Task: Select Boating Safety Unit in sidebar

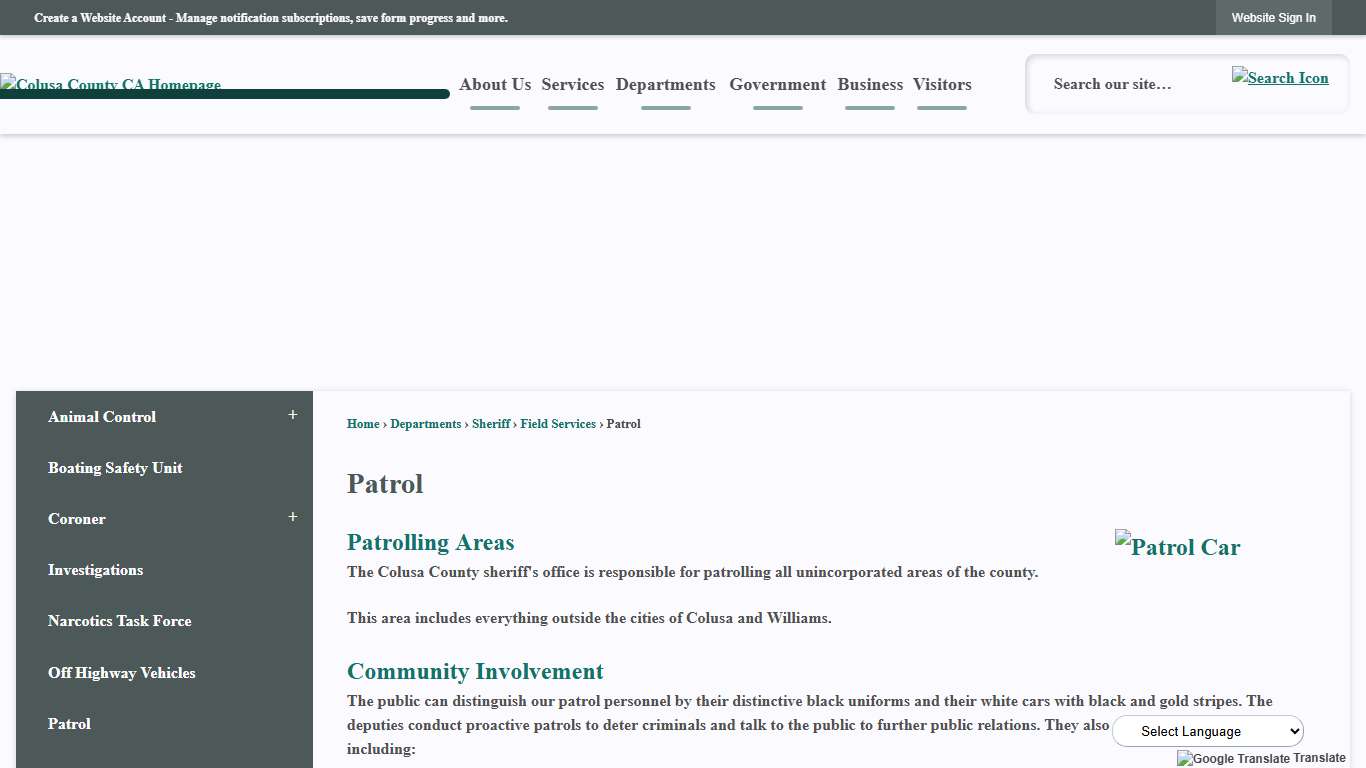Action: [115, 467]
